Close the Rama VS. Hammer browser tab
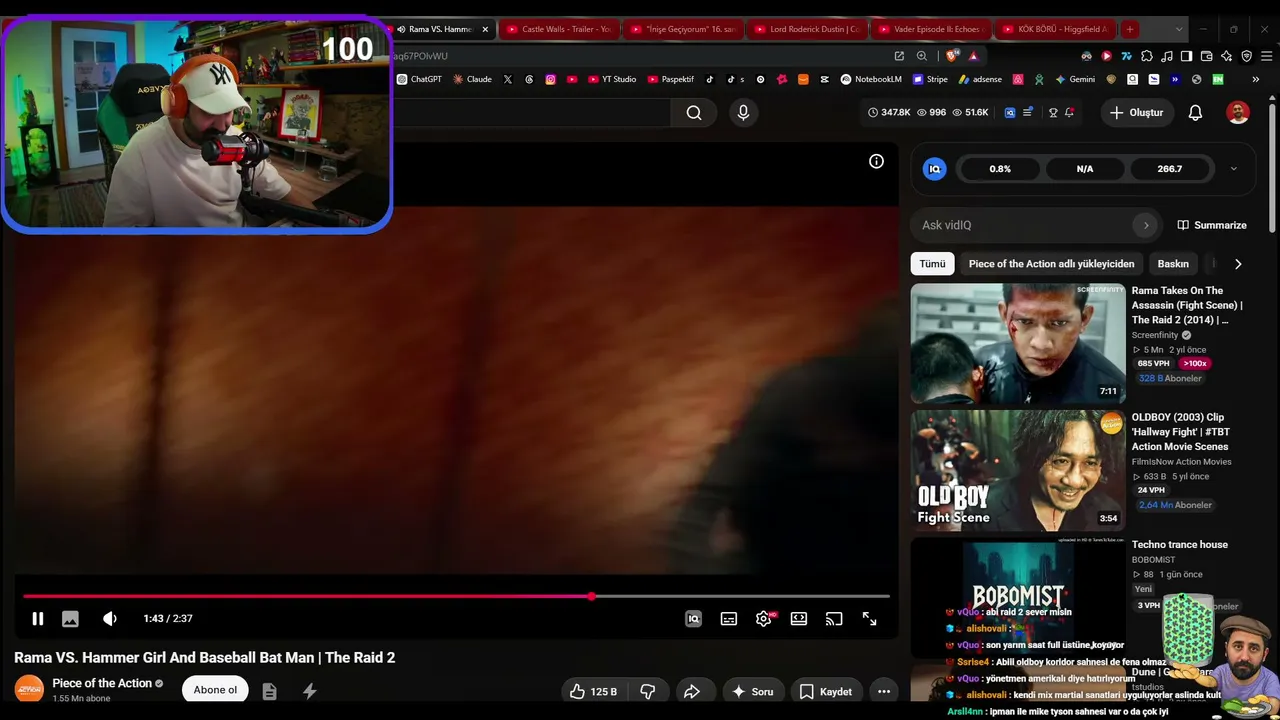 485,29
